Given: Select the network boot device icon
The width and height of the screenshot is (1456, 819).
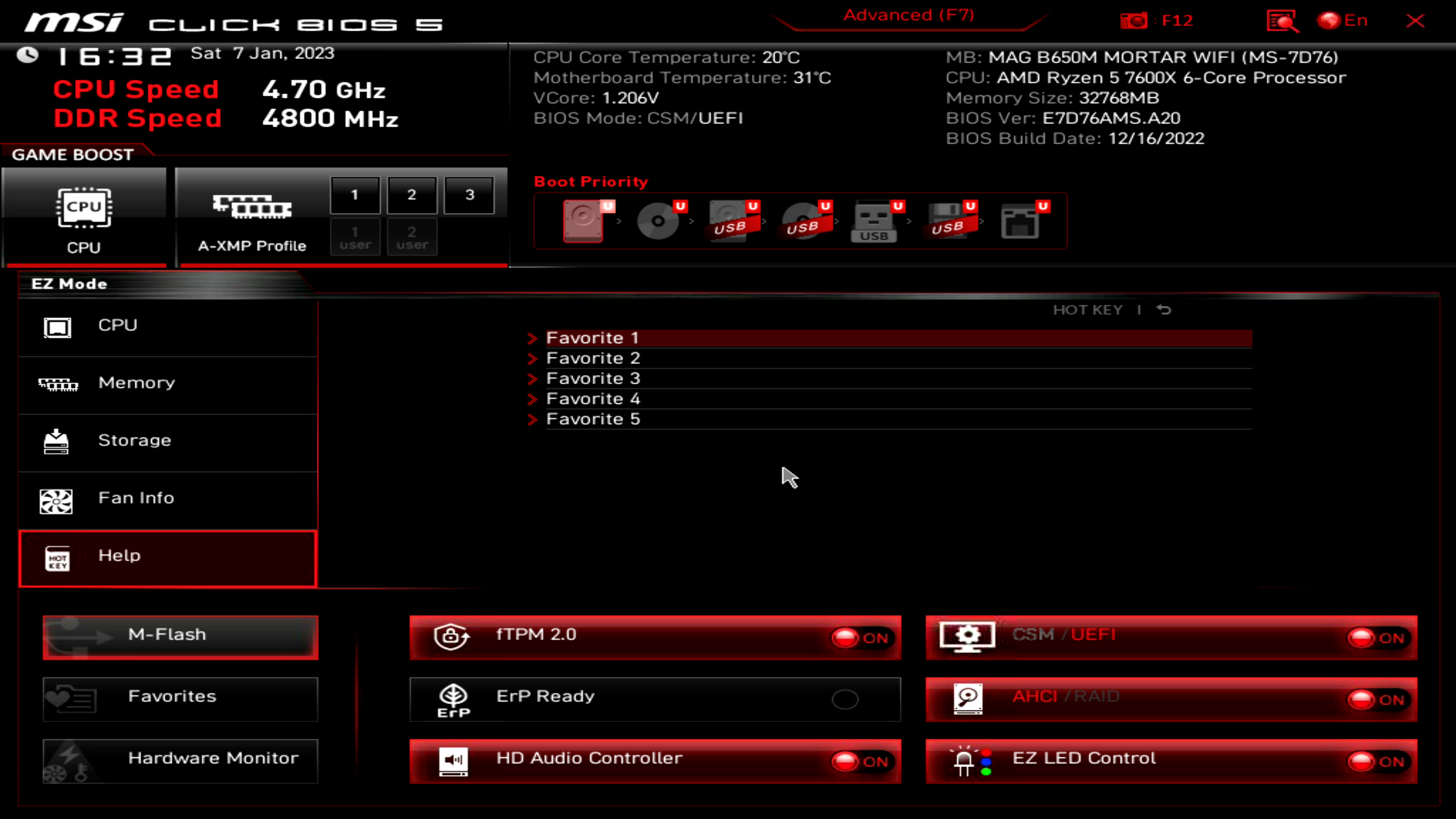Looking at the screenshot, I should pyautogui.click(x=1020, y=221).
